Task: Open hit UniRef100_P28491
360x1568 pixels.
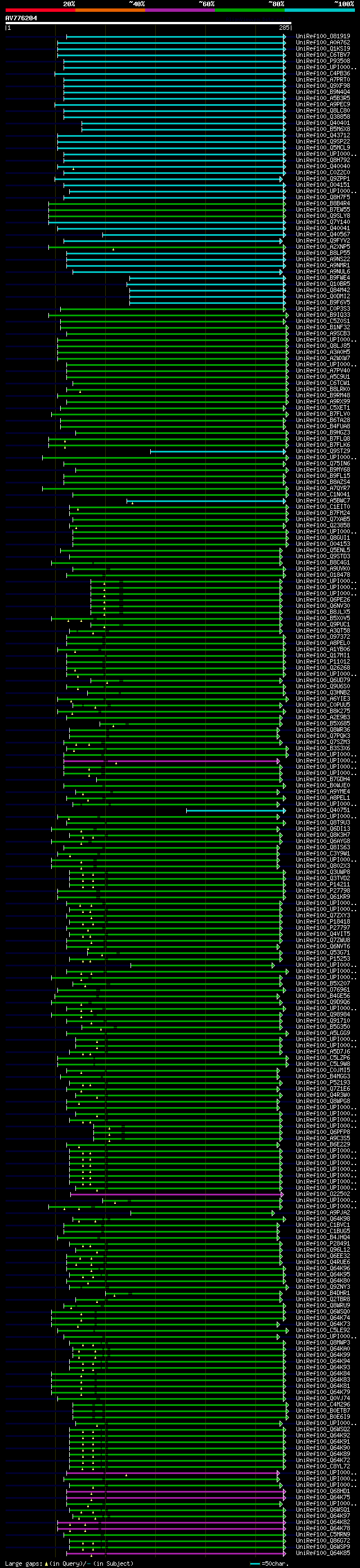Action: [323, 1244]
